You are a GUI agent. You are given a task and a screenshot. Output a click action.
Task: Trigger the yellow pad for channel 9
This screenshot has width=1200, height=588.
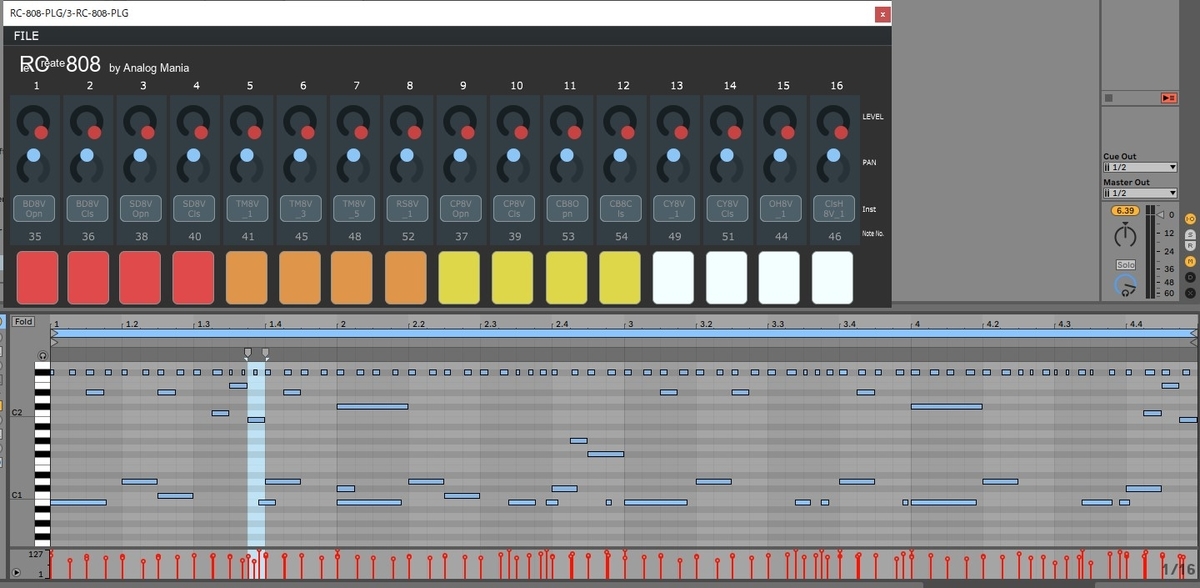460,278
